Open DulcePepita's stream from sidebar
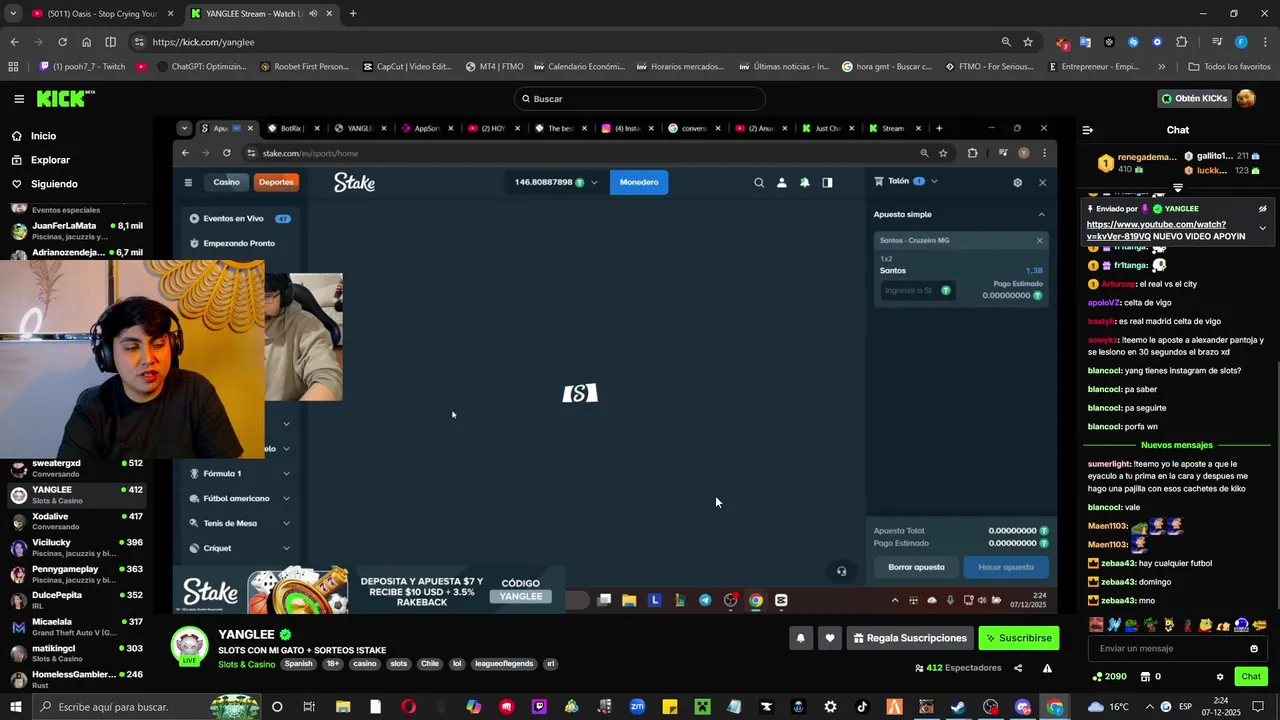The height and width of the screenshot is (720, 1280). pos(75,600)
